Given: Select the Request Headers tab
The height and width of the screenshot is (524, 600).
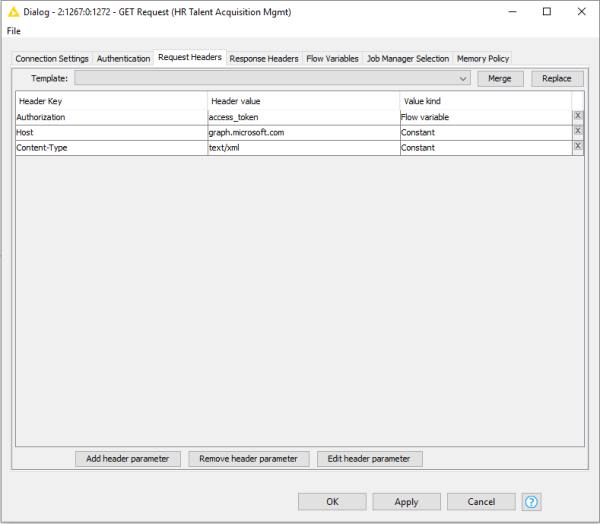Looking at the screenshot, I should (190, 57).
